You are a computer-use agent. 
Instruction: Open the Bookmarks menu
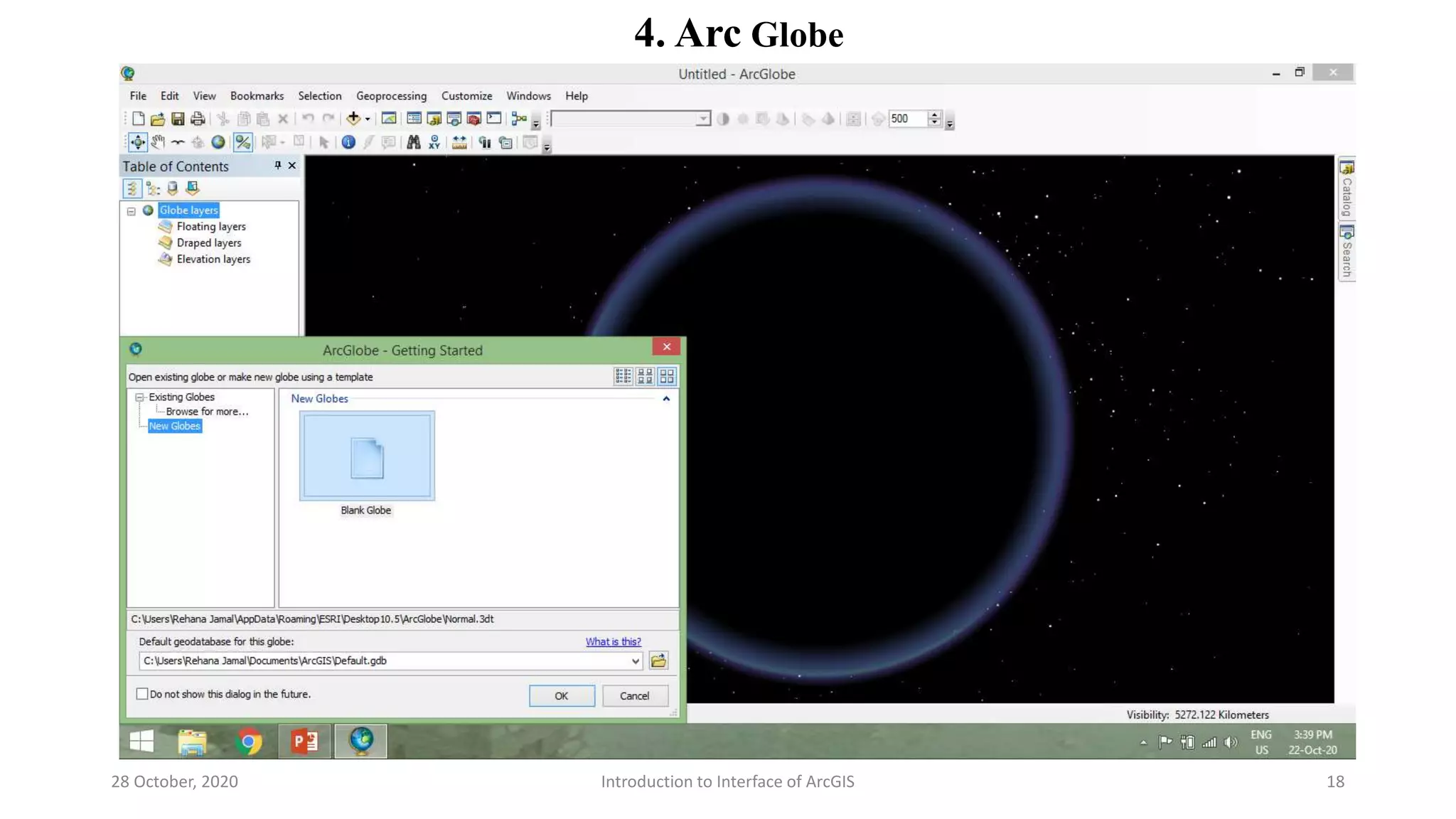pyautogui.click(x=257, y=96)
